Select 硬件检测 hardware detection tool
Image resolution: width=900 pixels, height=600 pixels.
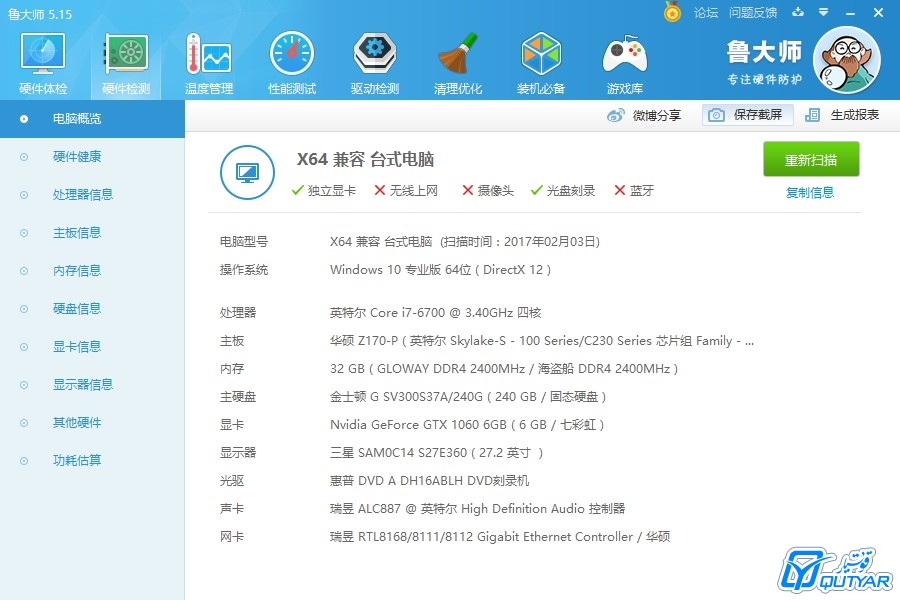(126, 63)
